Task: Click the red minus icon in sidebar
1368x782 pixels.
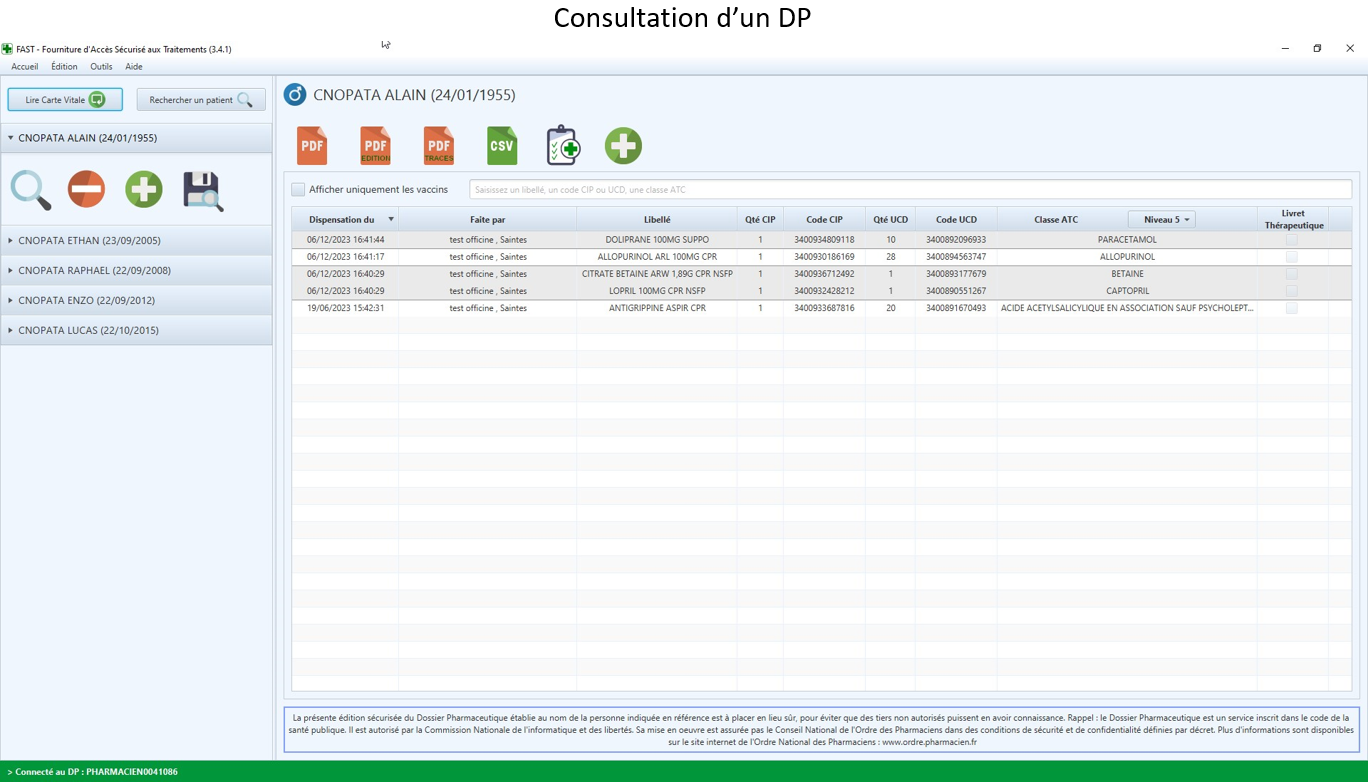Action: 86,189
